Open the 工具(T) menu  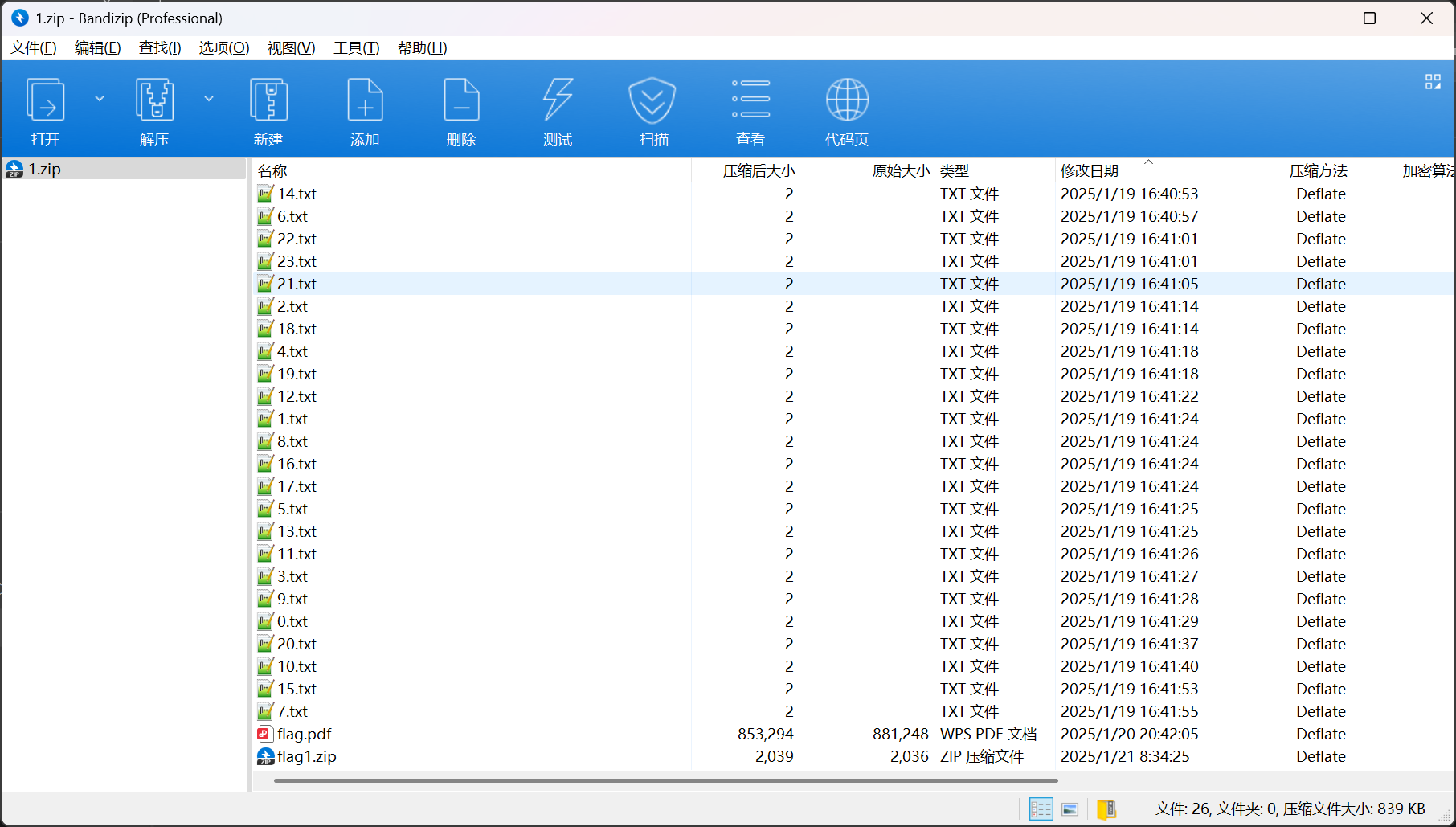356,48
